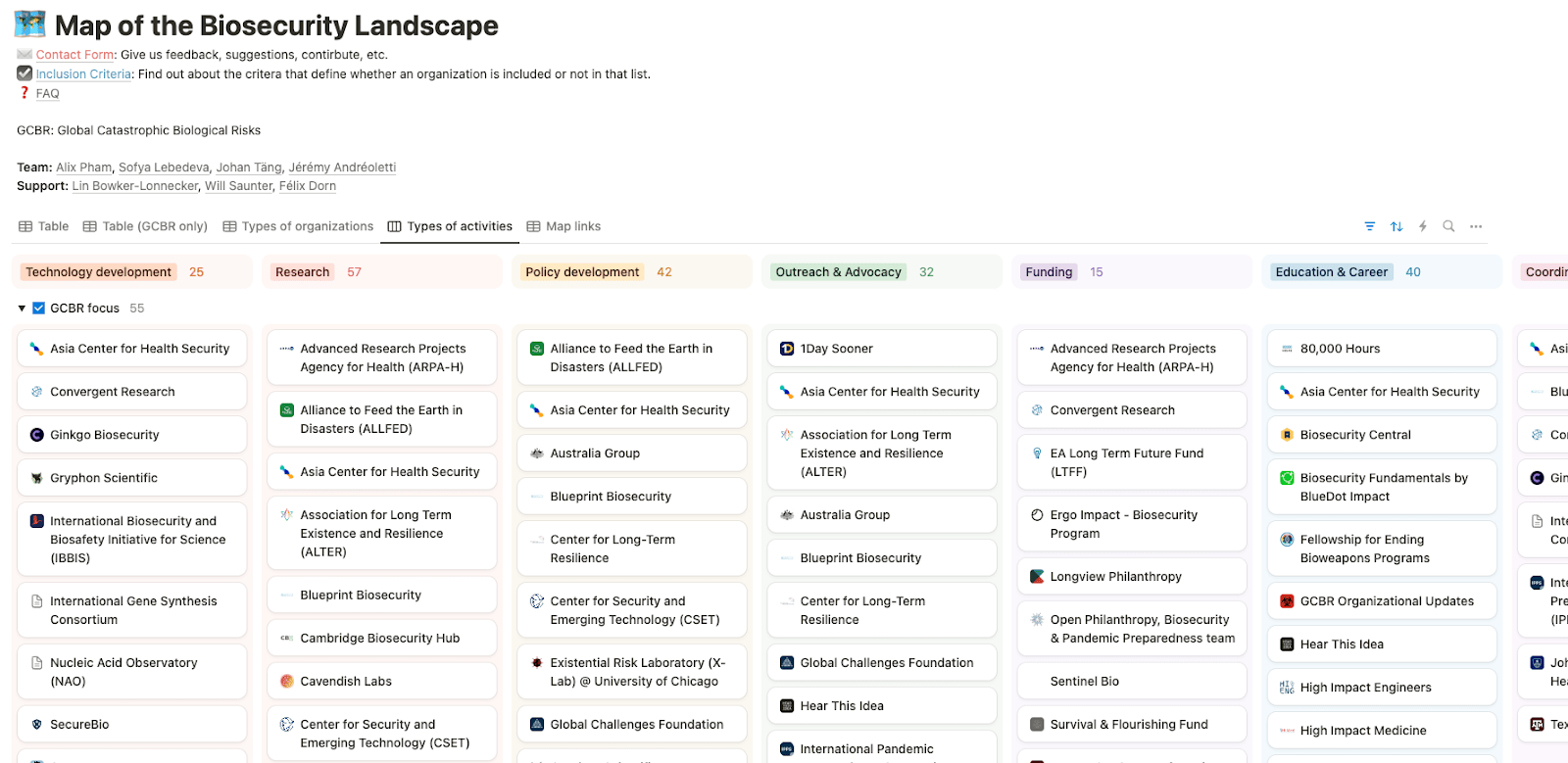Click the SecureBio shield icon

click(x=37, y=725)
